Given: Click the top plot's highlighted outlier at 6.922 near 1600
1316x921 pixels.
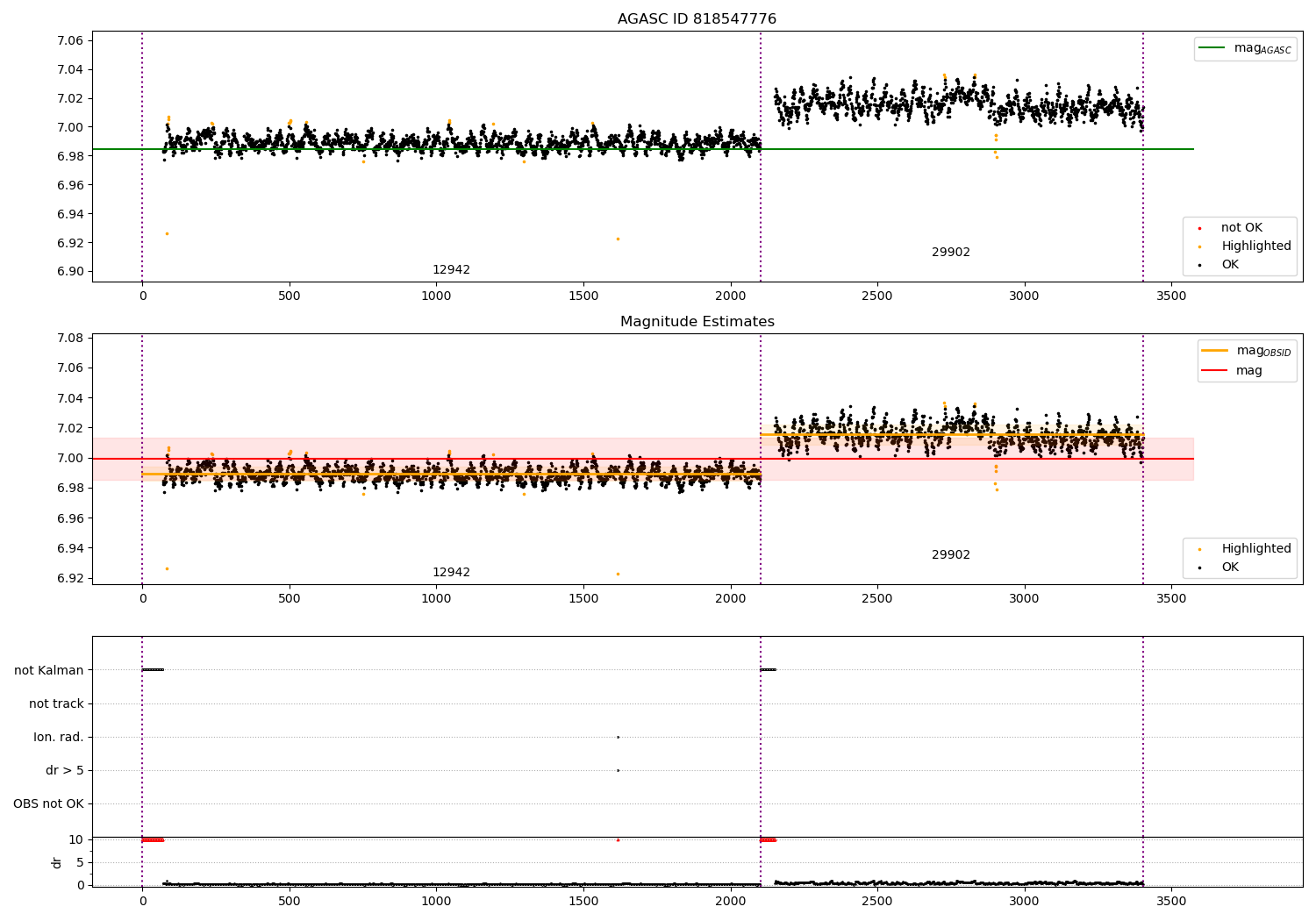Looking at the screenshot, I should [x=618, y=239].
